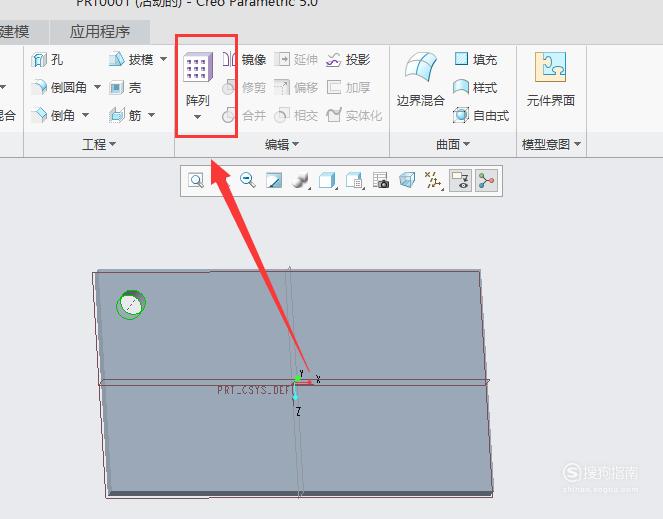Expand the Round (倒圆角) dropdown arrow
Screen dimensions: 663x519
97,87
